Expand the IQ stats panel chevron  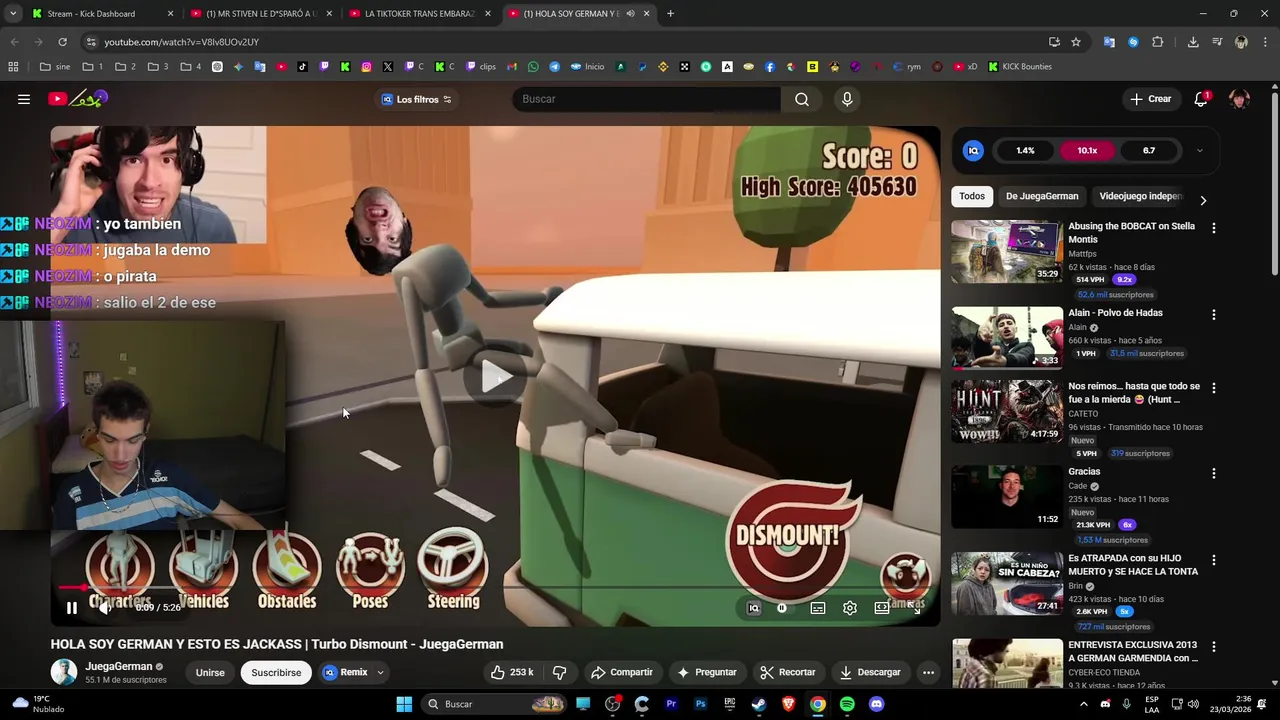click(x=1199, y=151)
